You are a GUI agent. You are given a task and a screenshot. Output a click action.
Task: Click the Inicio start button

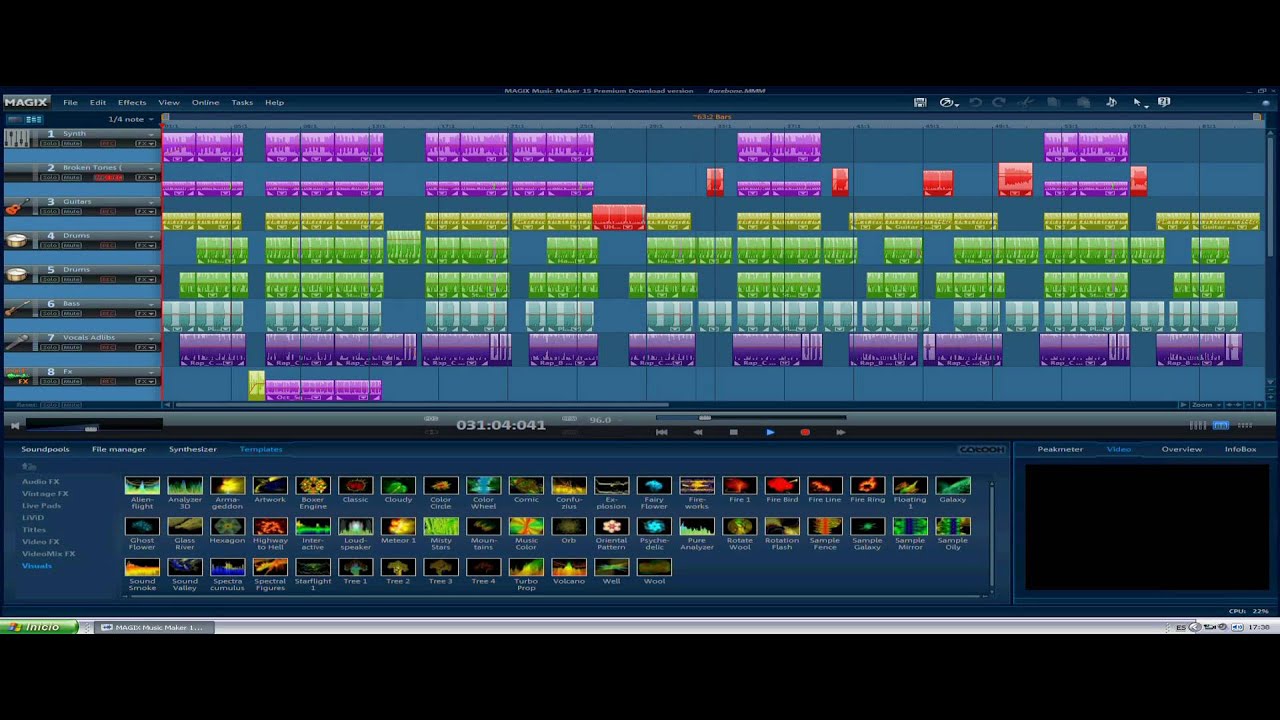click(37, 627)
